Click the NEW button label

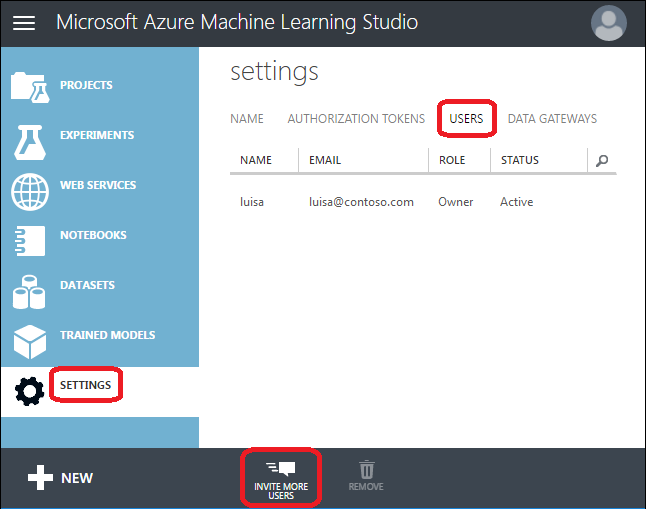coord(77,478)
